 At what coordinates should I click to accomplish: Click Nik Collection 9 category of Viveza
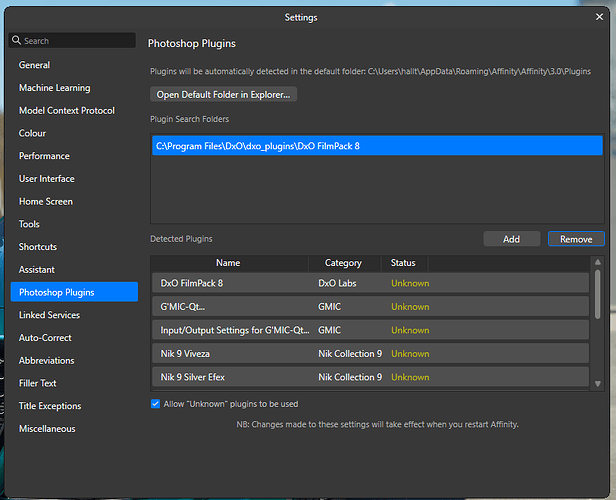pos(350,353)
